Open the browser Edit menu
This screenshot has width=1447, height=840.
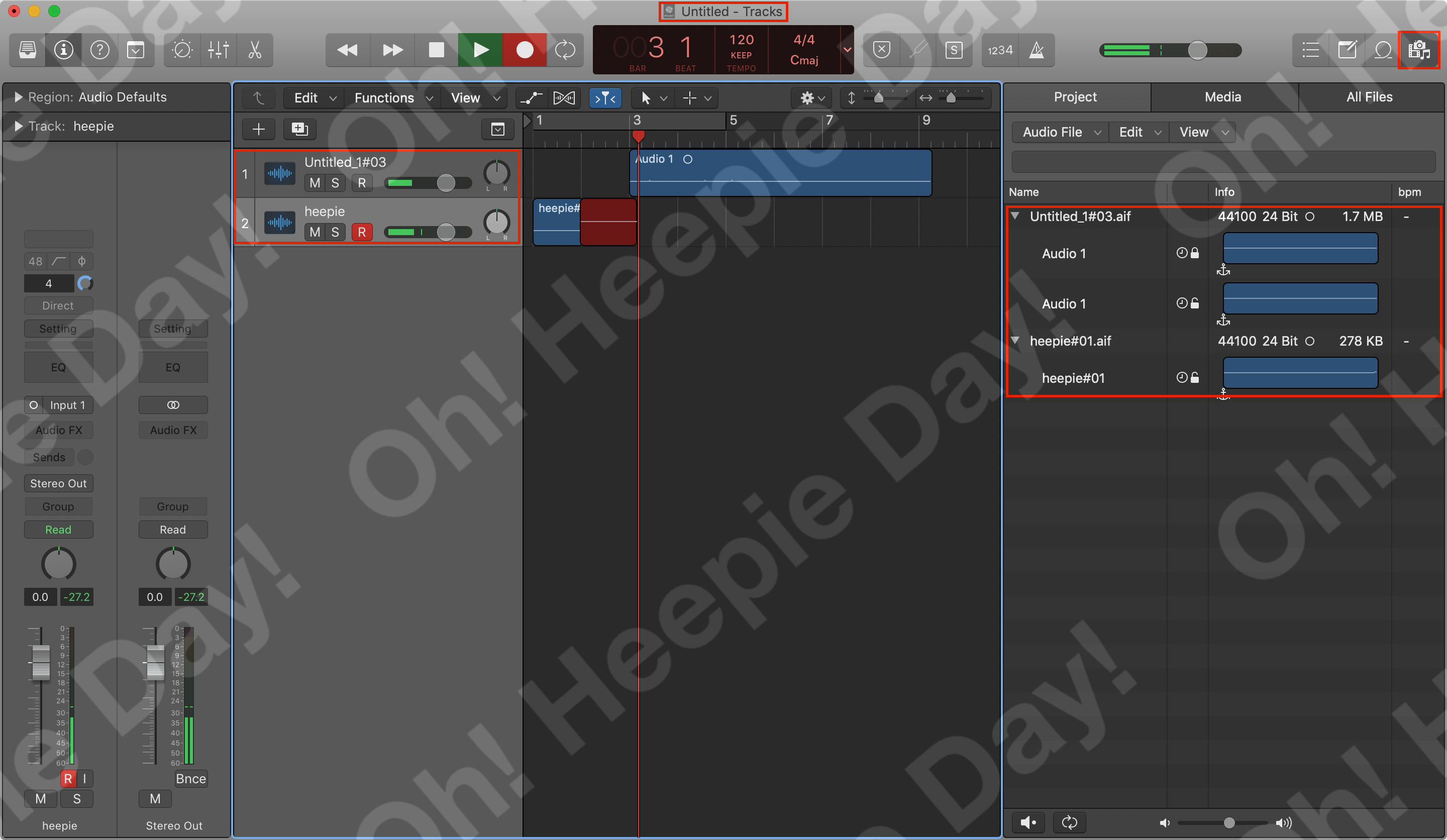(x=1139, y=132)
